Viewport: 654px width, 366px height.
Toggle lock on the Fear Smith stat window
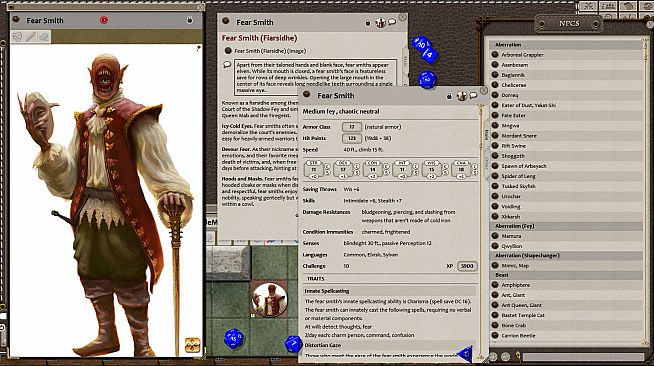click(x=449, y=96)
